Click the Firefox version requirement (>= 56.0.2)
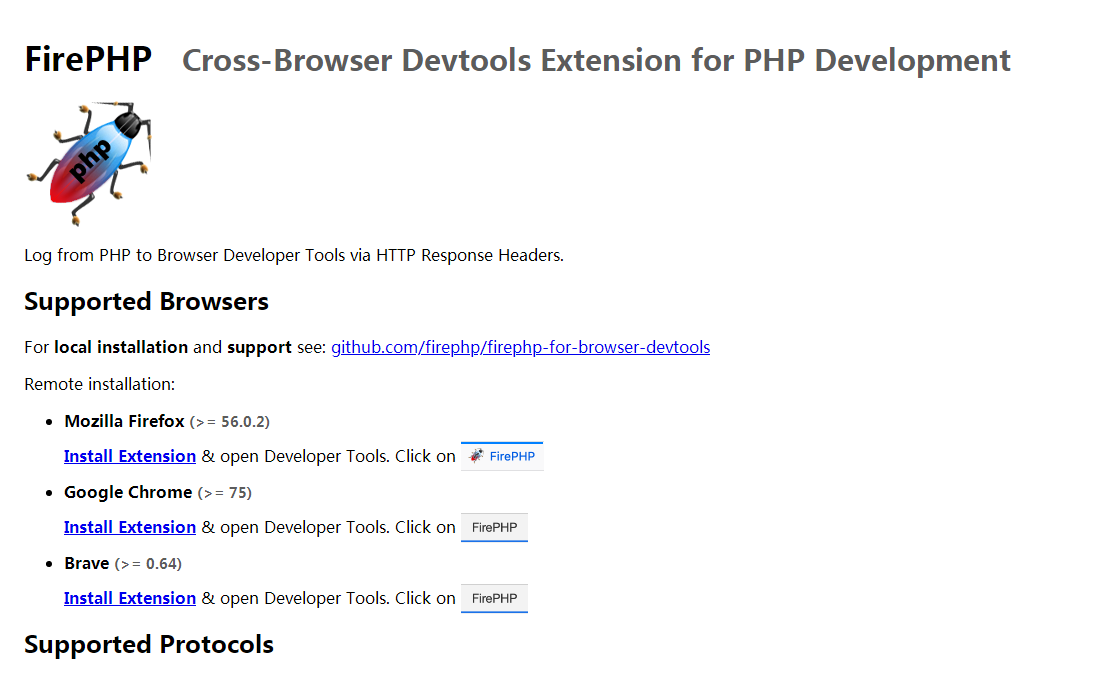1100x676 pixels. point(229,422)
